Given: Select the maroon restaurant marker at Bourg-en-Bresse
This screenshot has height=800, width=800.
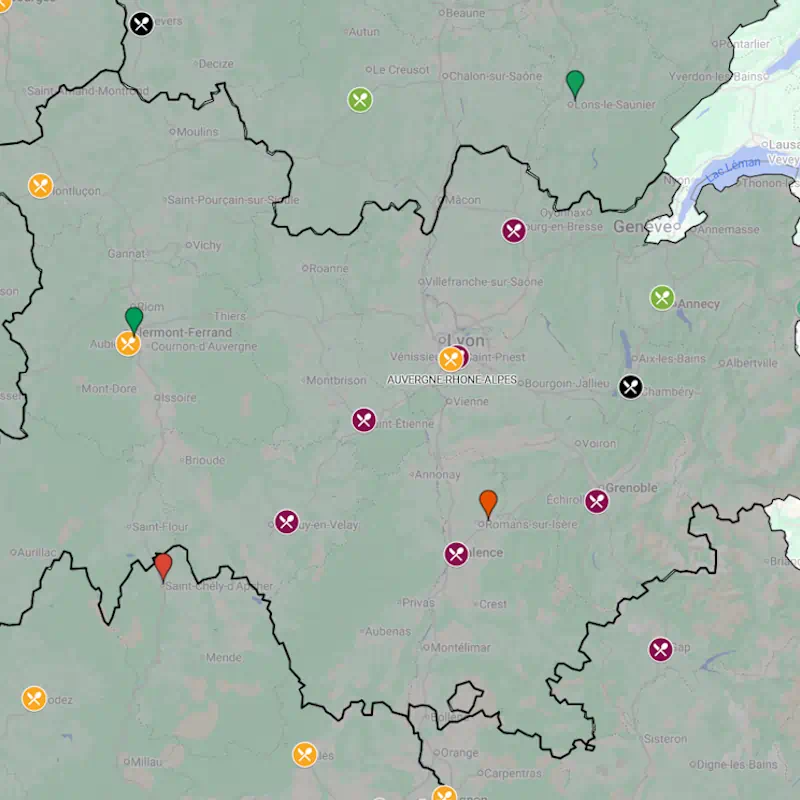Looking at the screenshot, I should coord(514,231).
